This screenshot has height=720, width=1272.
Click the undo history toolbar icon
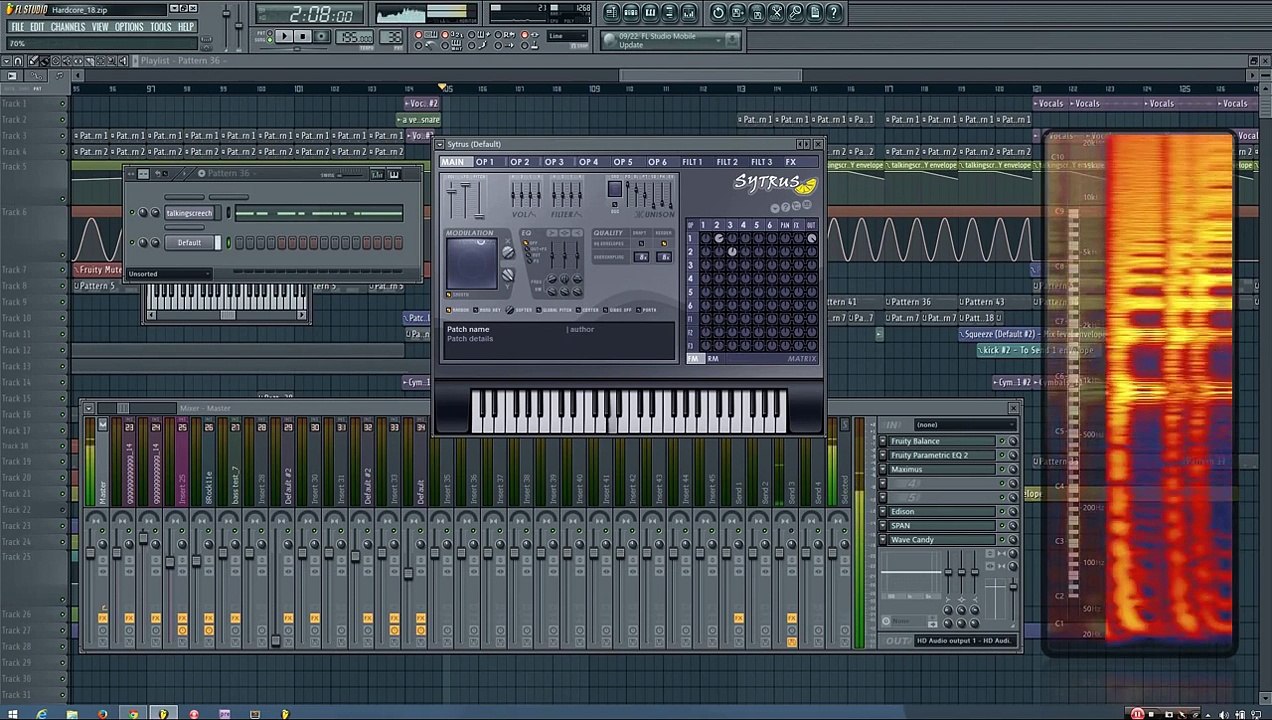(718, 13)
